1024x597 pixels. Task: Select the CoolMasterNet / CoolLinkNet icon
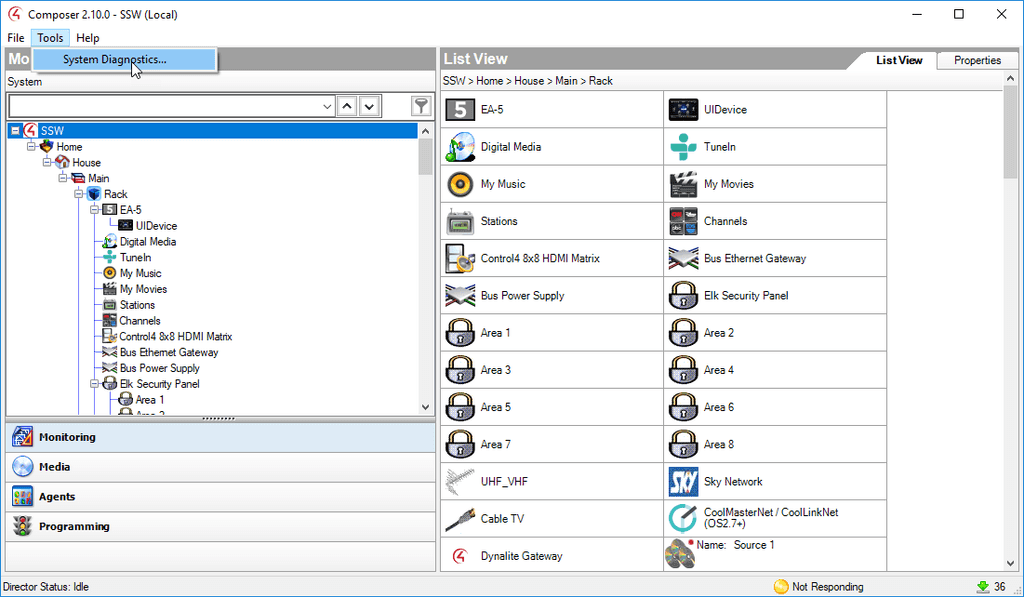tap(681, 518)
